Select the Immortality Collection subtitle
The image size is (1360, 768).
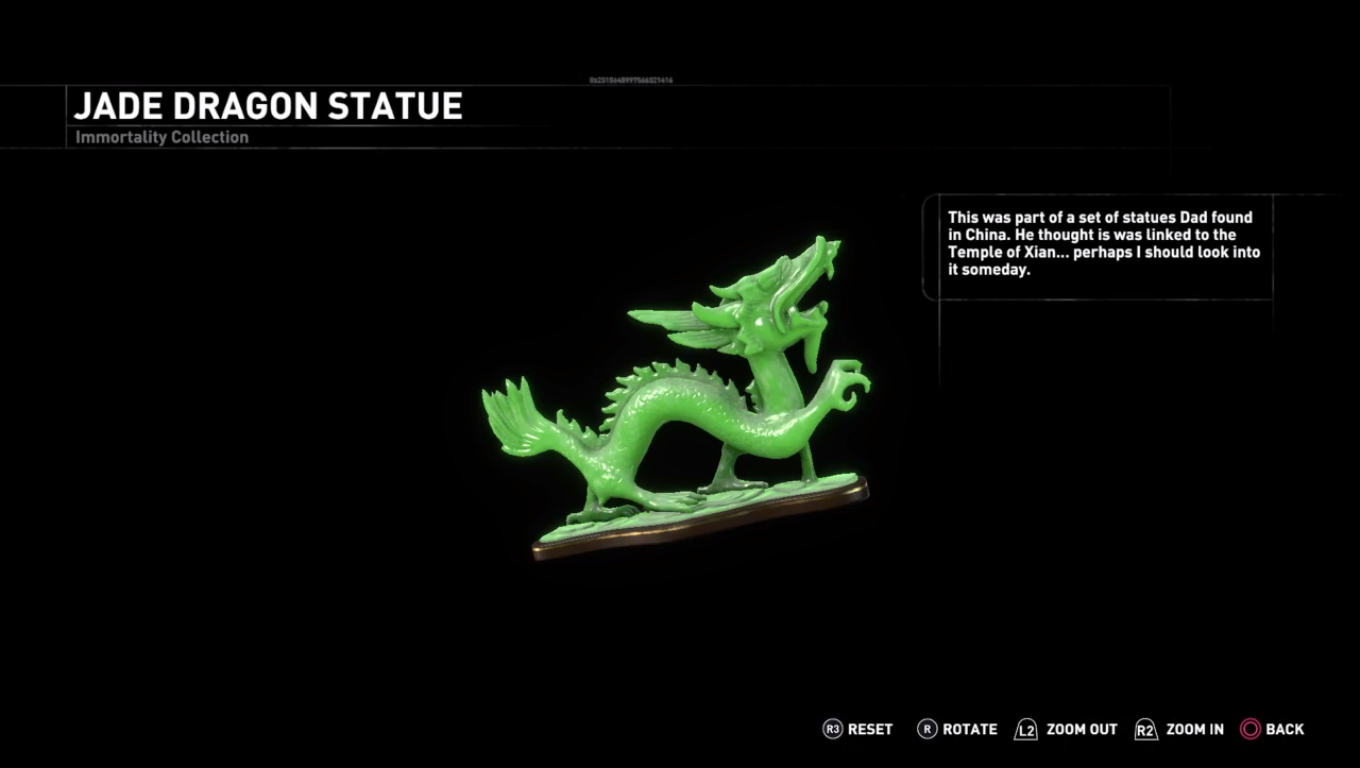click(162, 137)
